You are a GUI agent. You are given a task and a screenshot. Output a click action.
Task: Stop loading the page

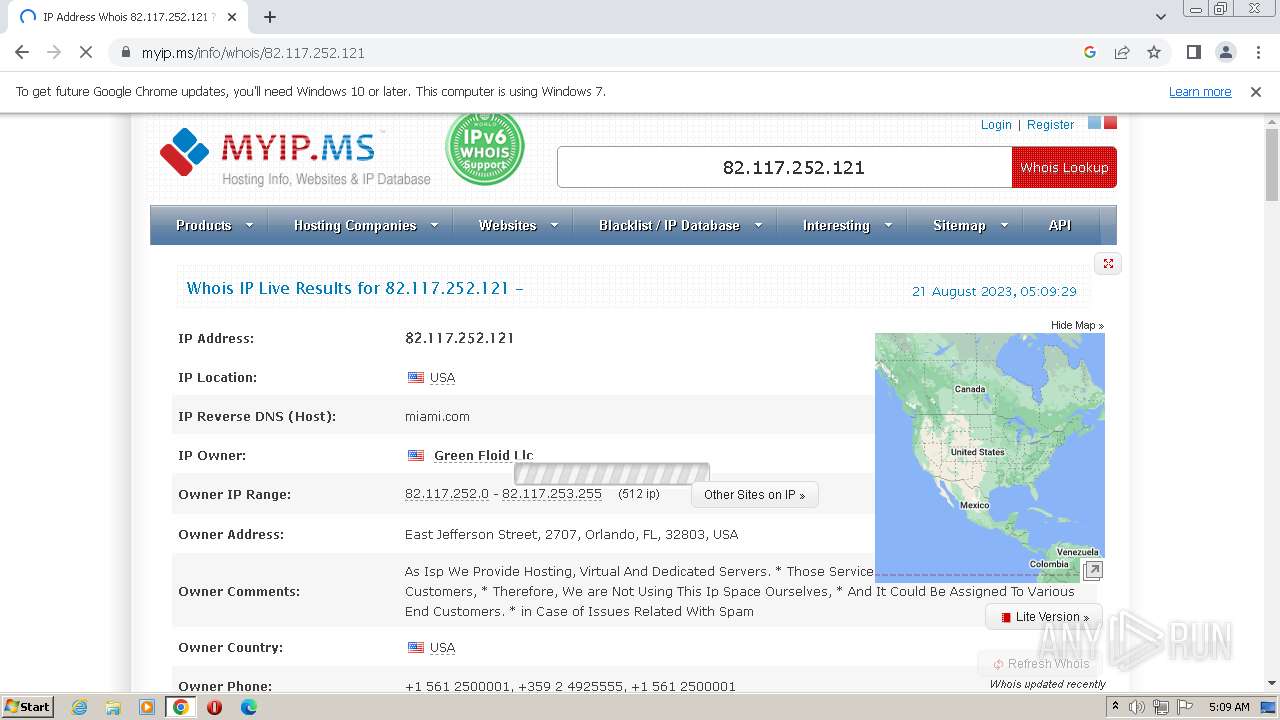[x=85, y=53]
